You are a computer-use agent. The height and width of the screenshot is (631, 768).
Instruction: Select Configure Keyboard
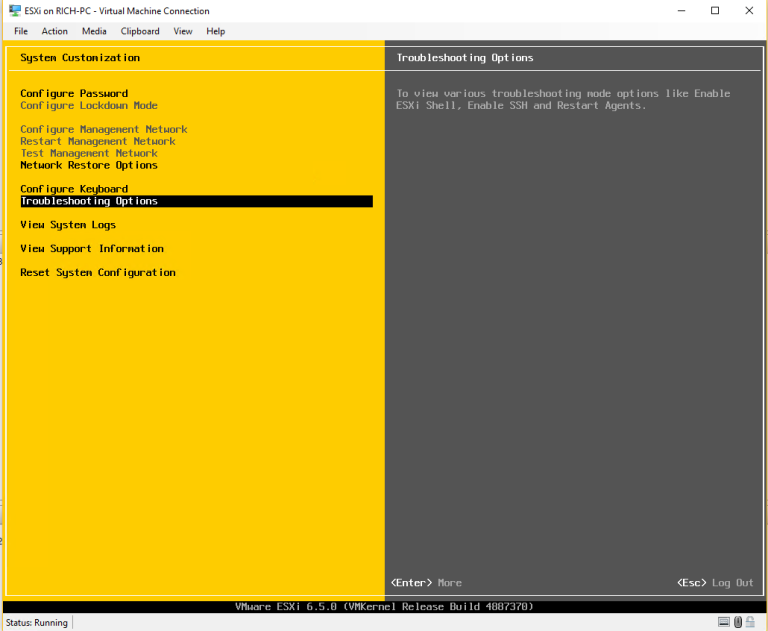(74, 189)
